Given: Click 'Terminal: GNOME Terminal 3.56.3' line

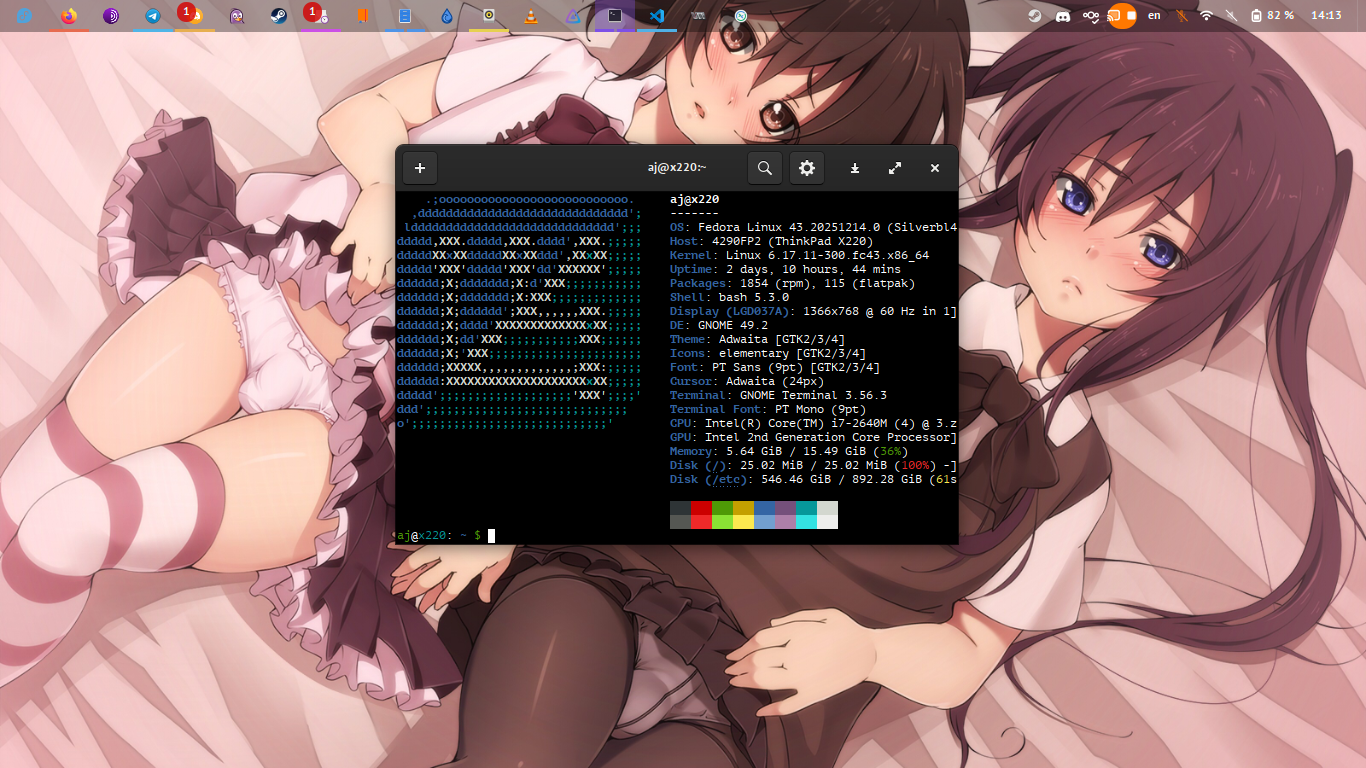Looking at the screenshot, I should pyautogui.click(x=778, y=395).
